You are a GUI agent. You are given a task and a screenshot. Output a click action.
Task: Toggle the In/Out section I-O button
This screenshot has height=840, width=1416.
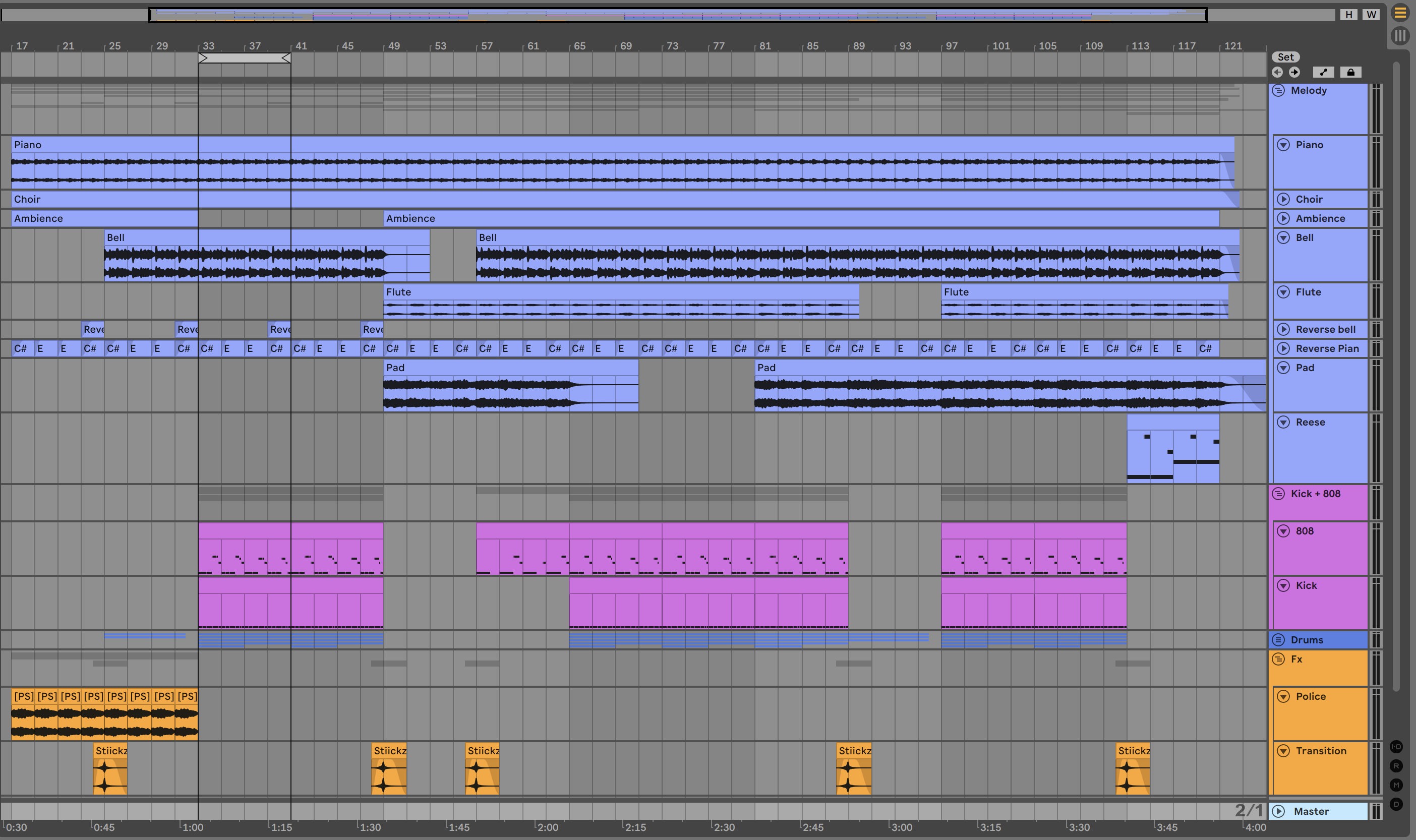tap(1396, 747)
